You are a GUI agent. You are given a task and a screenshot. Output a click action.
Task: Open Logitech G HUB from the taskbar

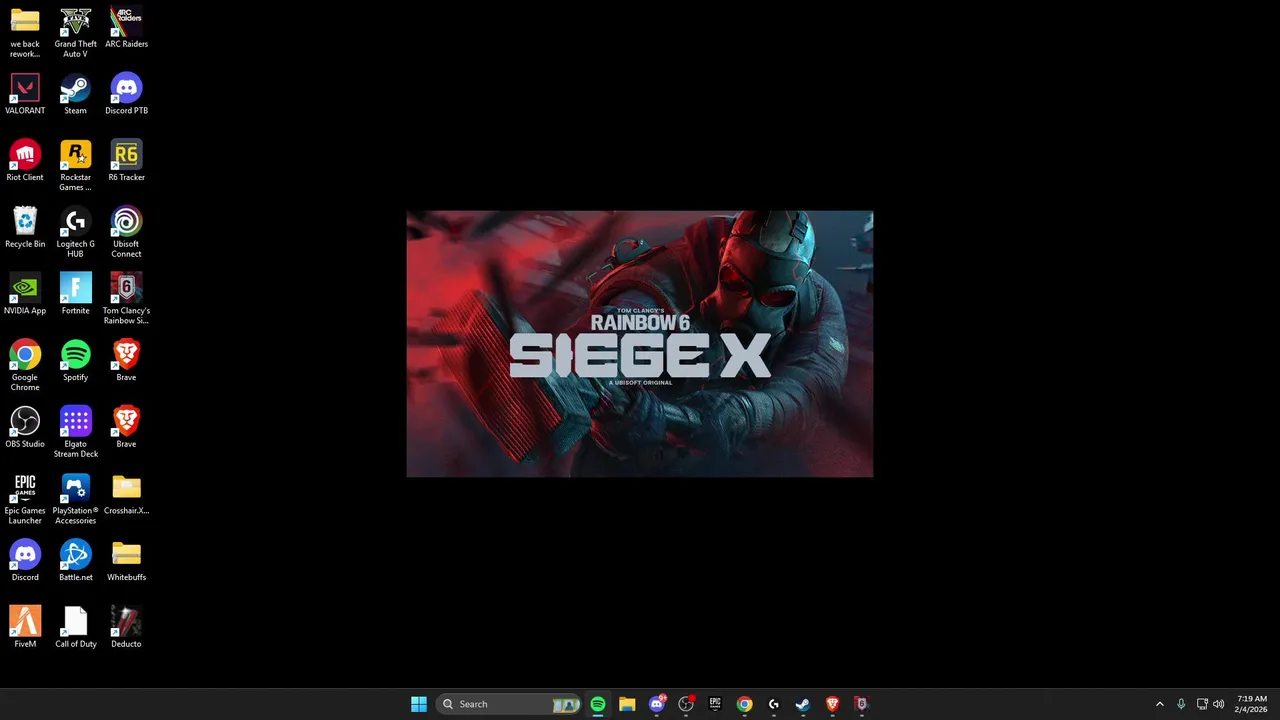tap(773, 704)
